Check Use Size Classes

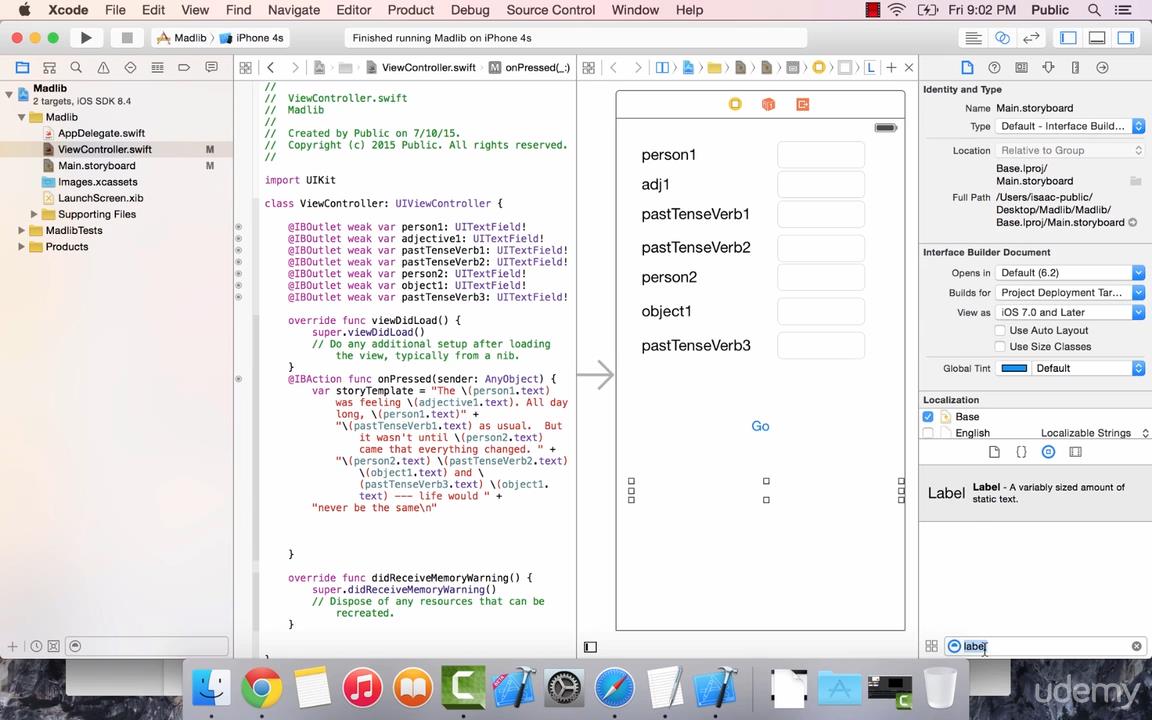(1000, 346)
